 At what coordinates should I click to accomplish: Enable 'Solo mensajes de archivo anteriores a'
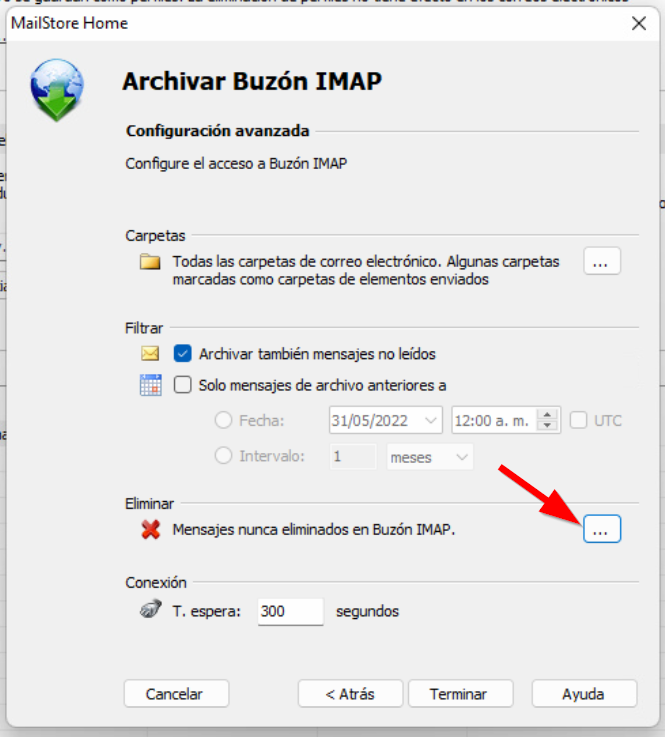tap(182, 385)
